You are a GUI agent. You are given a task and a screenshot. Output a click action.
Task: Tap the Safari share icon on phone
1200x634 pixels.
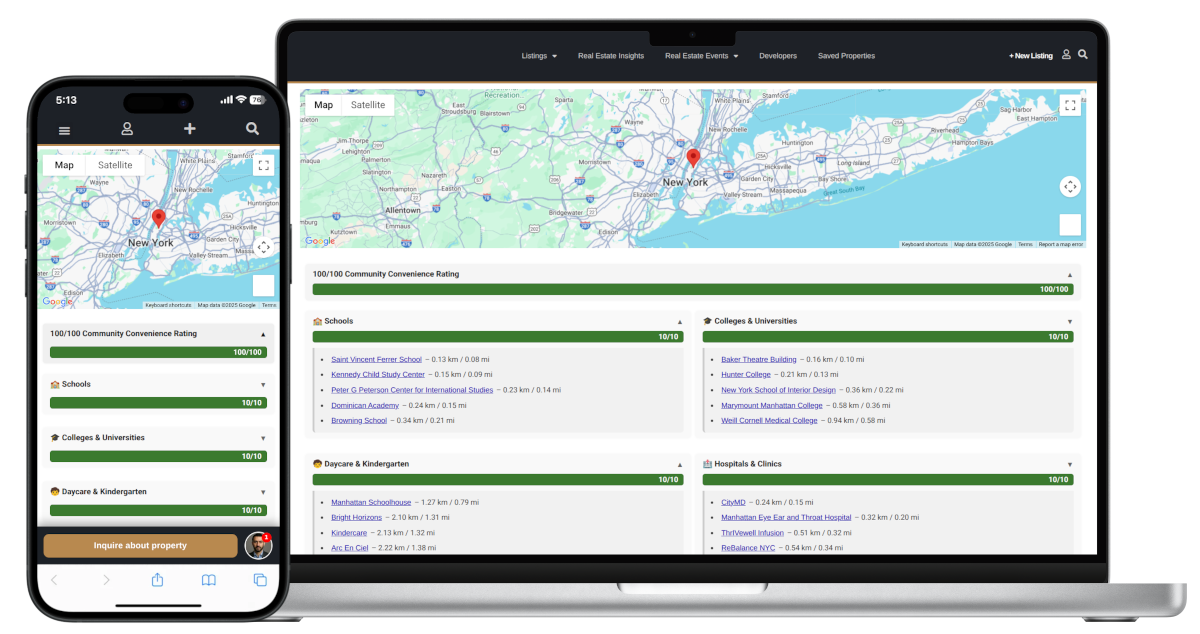click(157, 580)
